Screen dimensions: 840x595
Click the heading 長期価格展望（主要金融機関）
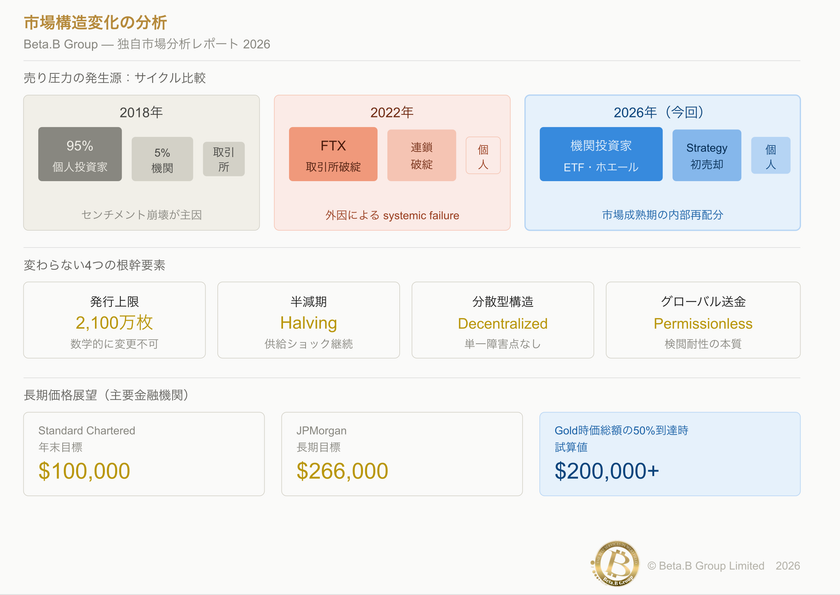pyautogui.click(x=106, y=395)
